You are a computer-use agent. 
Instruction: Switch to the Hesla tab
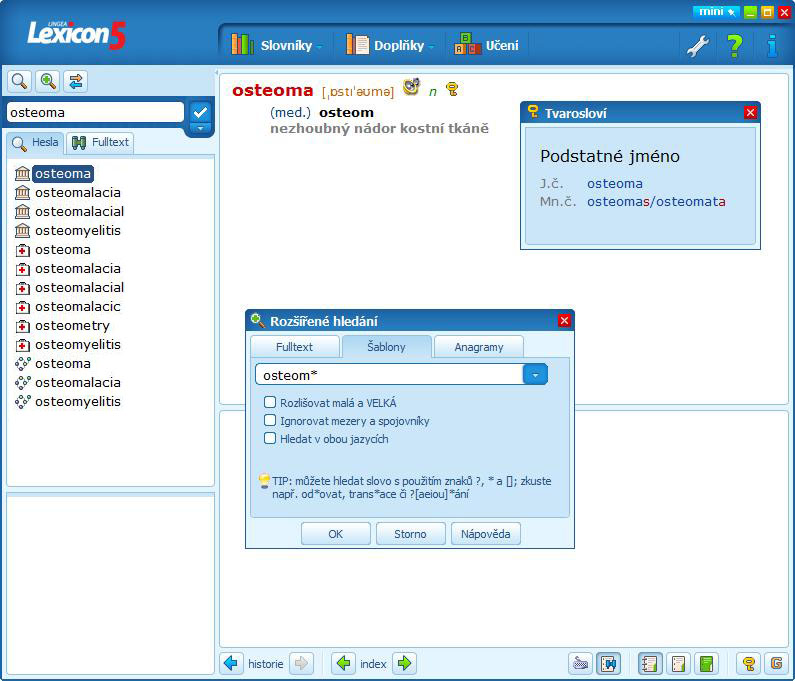click(x=35, y=142)
